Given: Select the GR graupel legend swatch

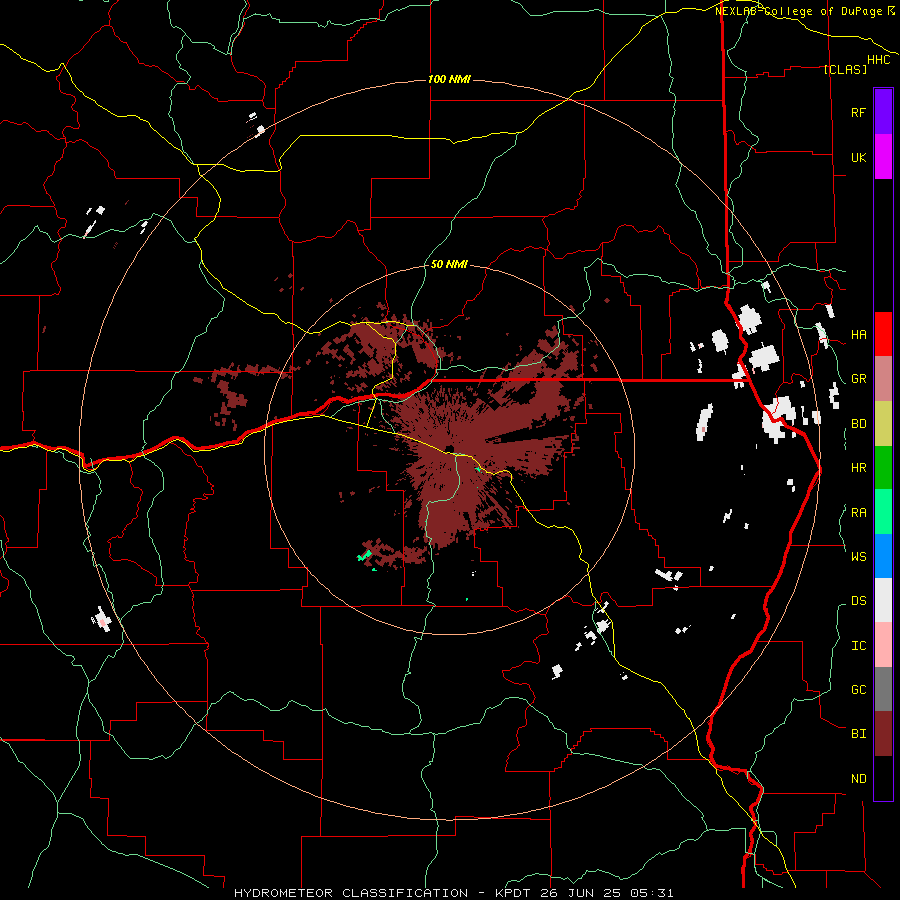Looking at the screenshot, I should point(883,379).
